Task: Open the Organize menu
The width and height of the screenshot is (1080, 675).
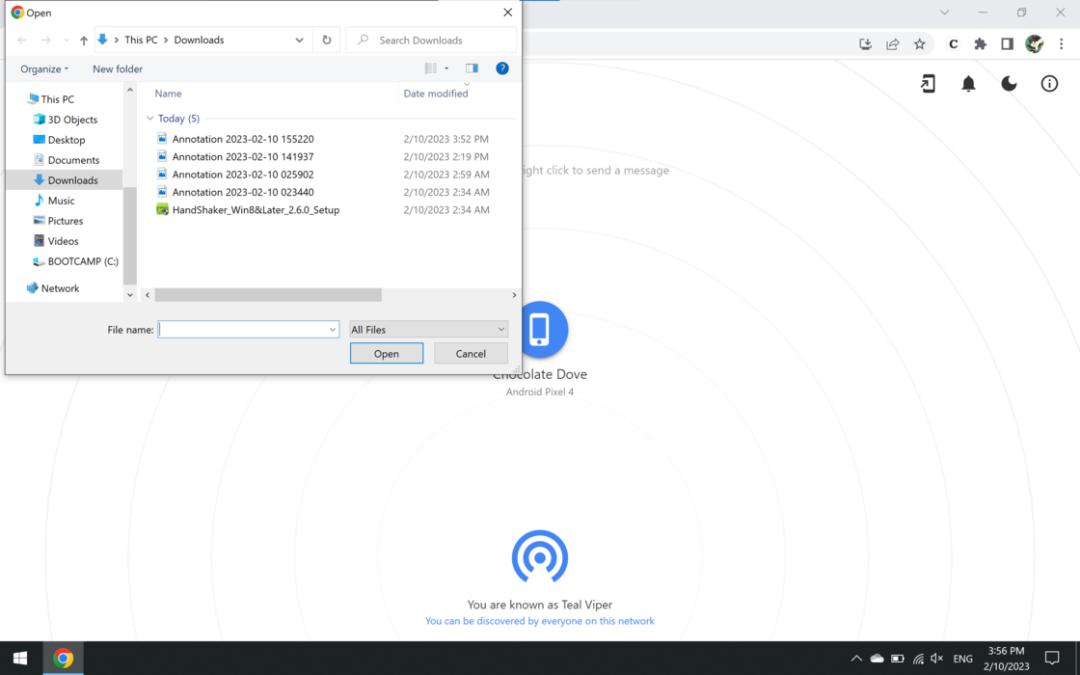Action: [44, 69]
